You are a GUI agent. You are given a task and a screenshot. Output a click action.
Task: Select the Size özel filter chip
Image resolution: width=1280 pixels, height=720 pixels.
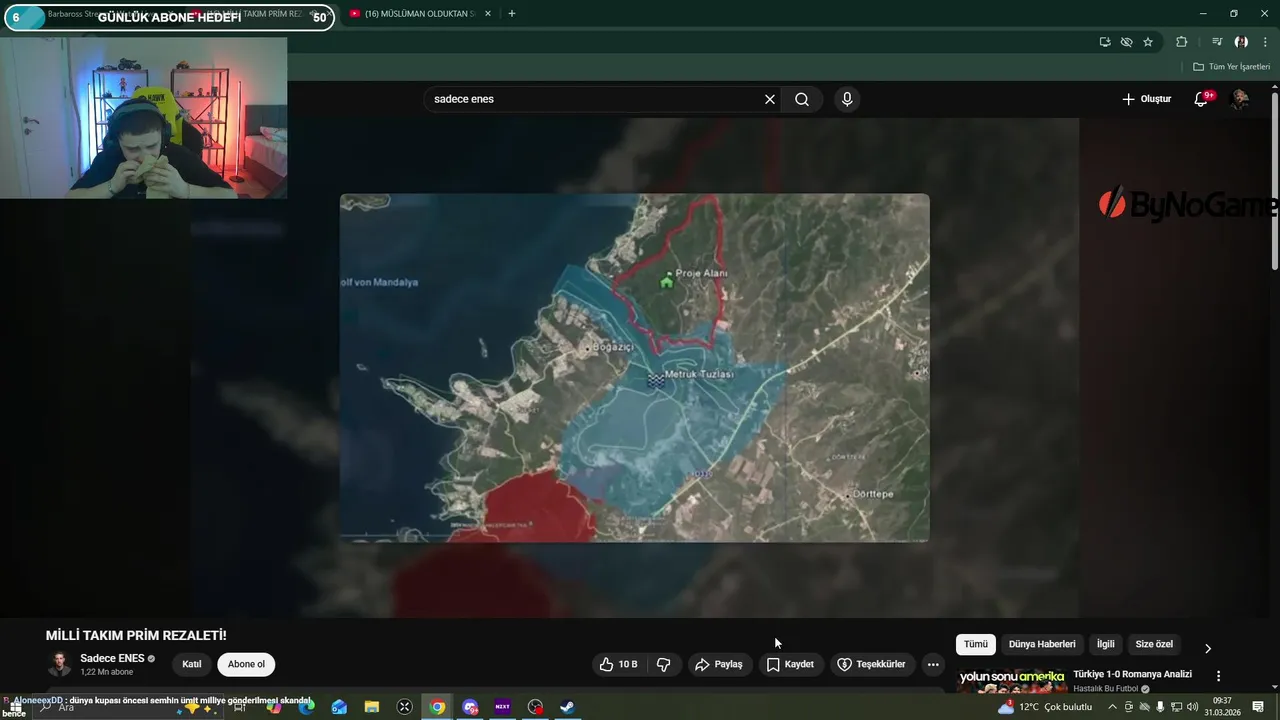(1154, 644)
